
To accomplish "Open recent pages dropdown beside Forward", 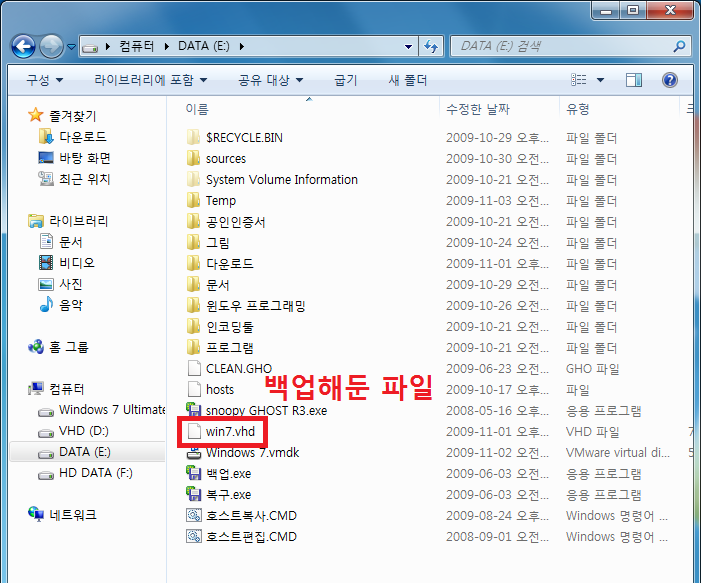I will pos(71,46).
